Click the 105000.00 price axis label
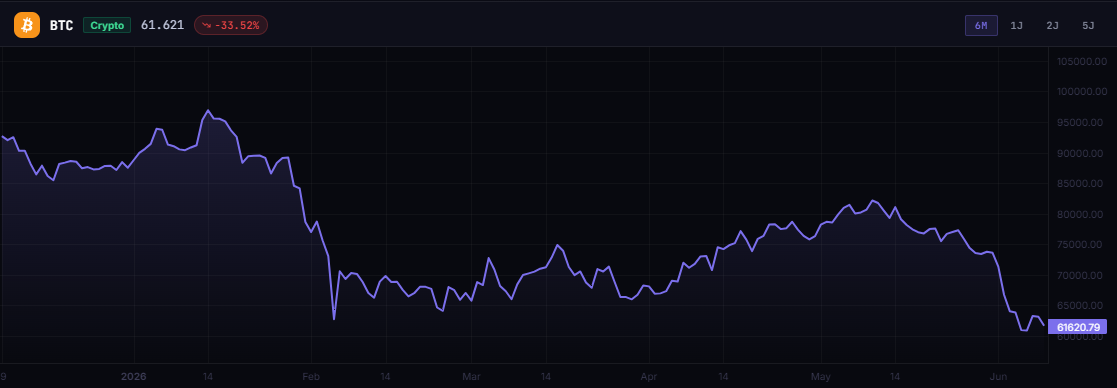 pos(1081,62)
